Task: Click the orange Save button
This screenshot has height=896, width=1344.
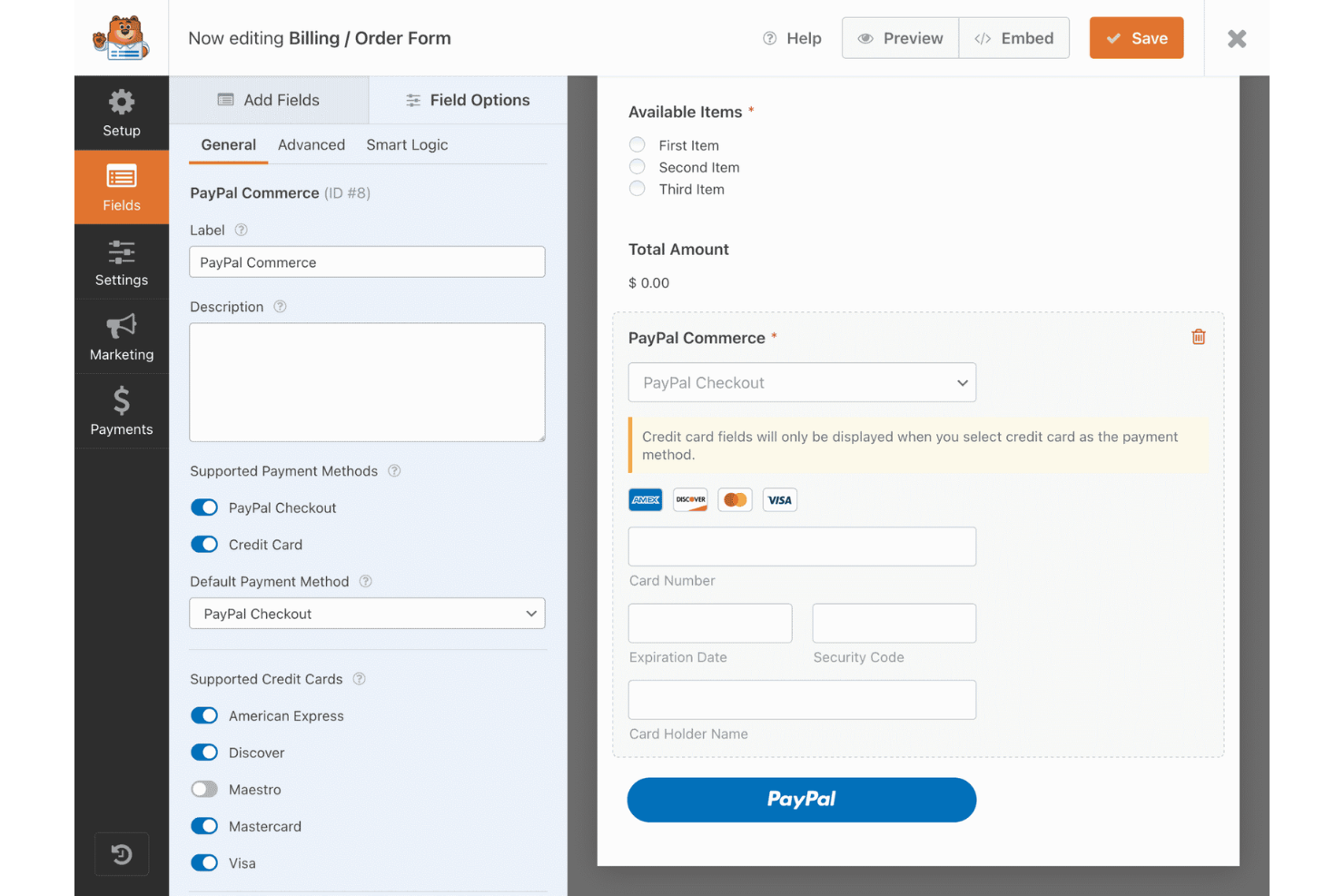Action: pyautogui.click(x=1136, y=38)
